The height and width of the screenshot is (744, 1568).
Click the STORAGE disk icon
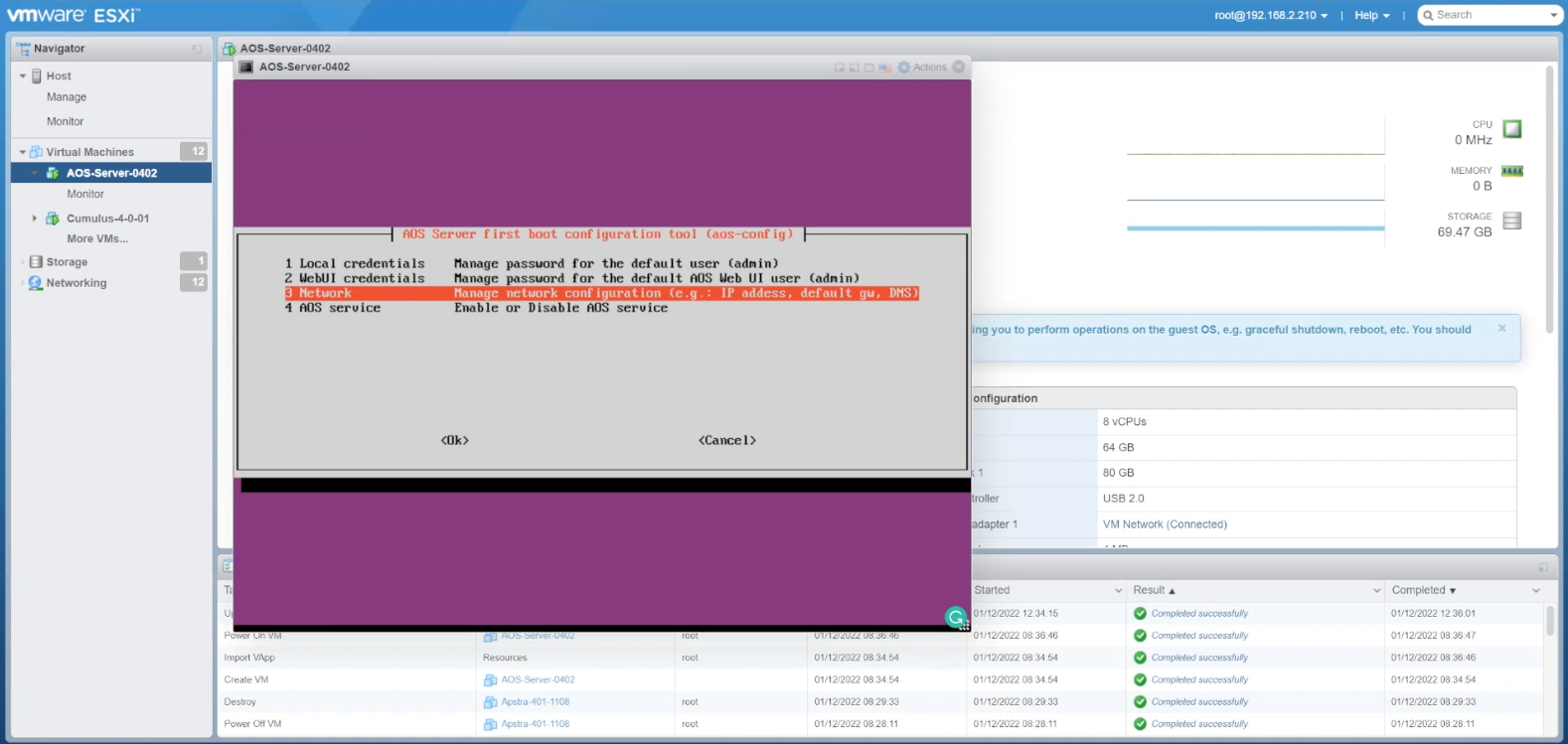(1512, 221)
